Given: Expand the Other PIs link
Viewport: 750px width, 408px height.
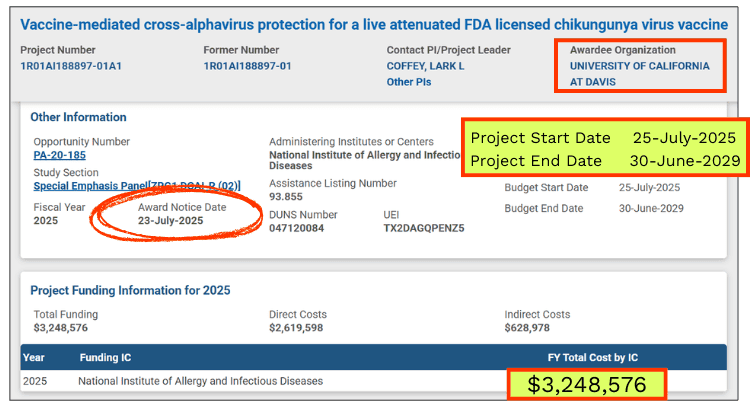Looking at the screenshot, I should [x=408, y=82].
